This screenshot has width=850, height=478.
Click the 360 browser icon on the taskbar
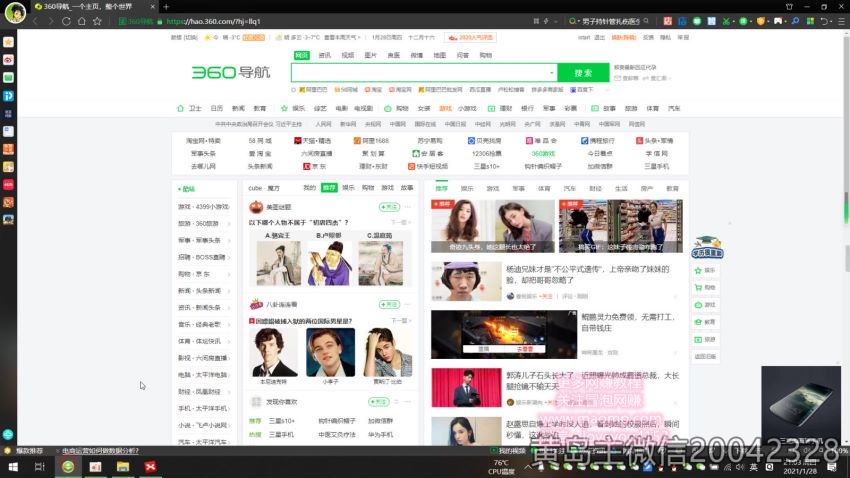(68, 467)
